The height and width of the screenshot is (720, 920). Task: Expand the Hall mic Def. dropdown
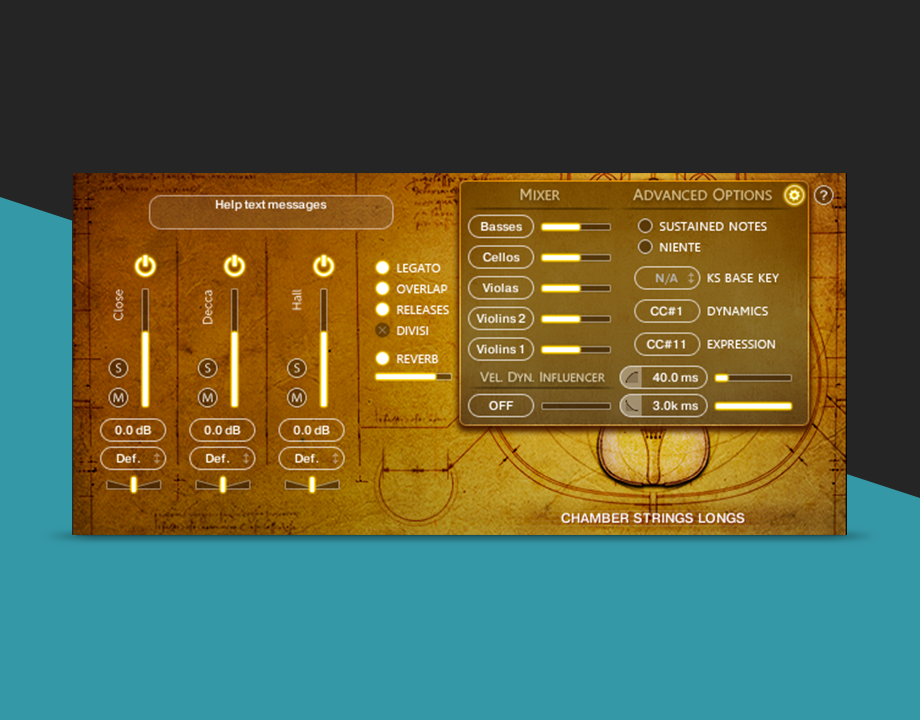(x=311, y=459)
